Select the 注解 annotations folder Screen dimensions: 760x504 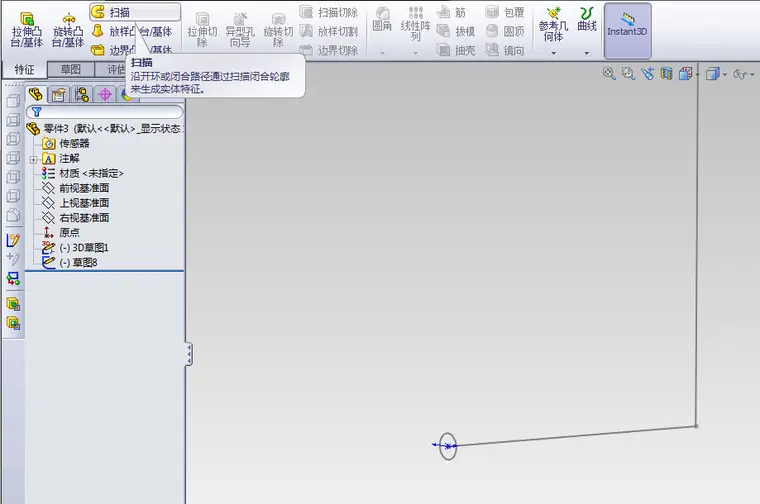pyautogui.click(x=61, y=158)
